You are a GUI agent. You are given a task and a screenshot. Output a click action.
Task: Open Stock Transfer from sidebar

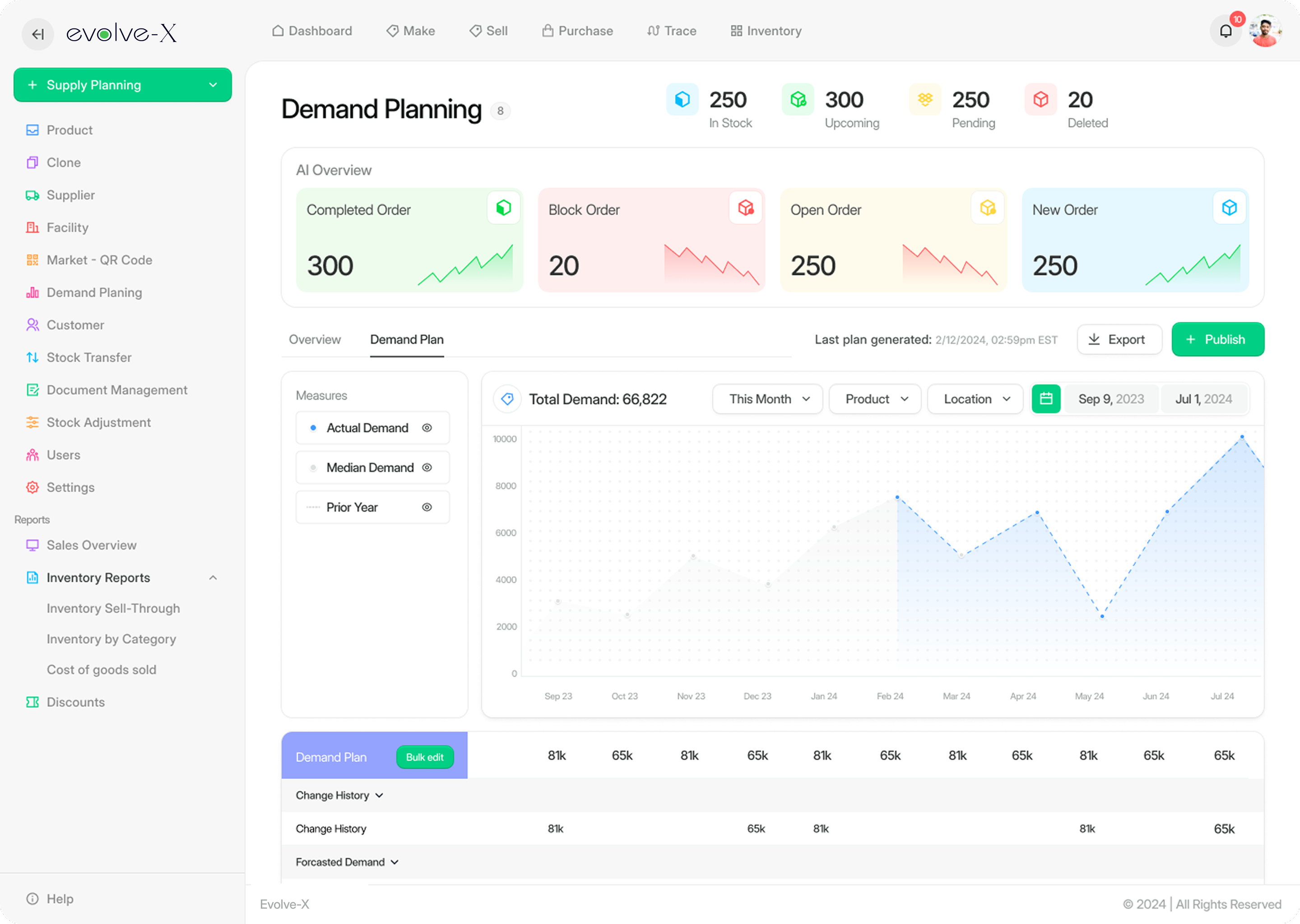(x=89, y=357)
